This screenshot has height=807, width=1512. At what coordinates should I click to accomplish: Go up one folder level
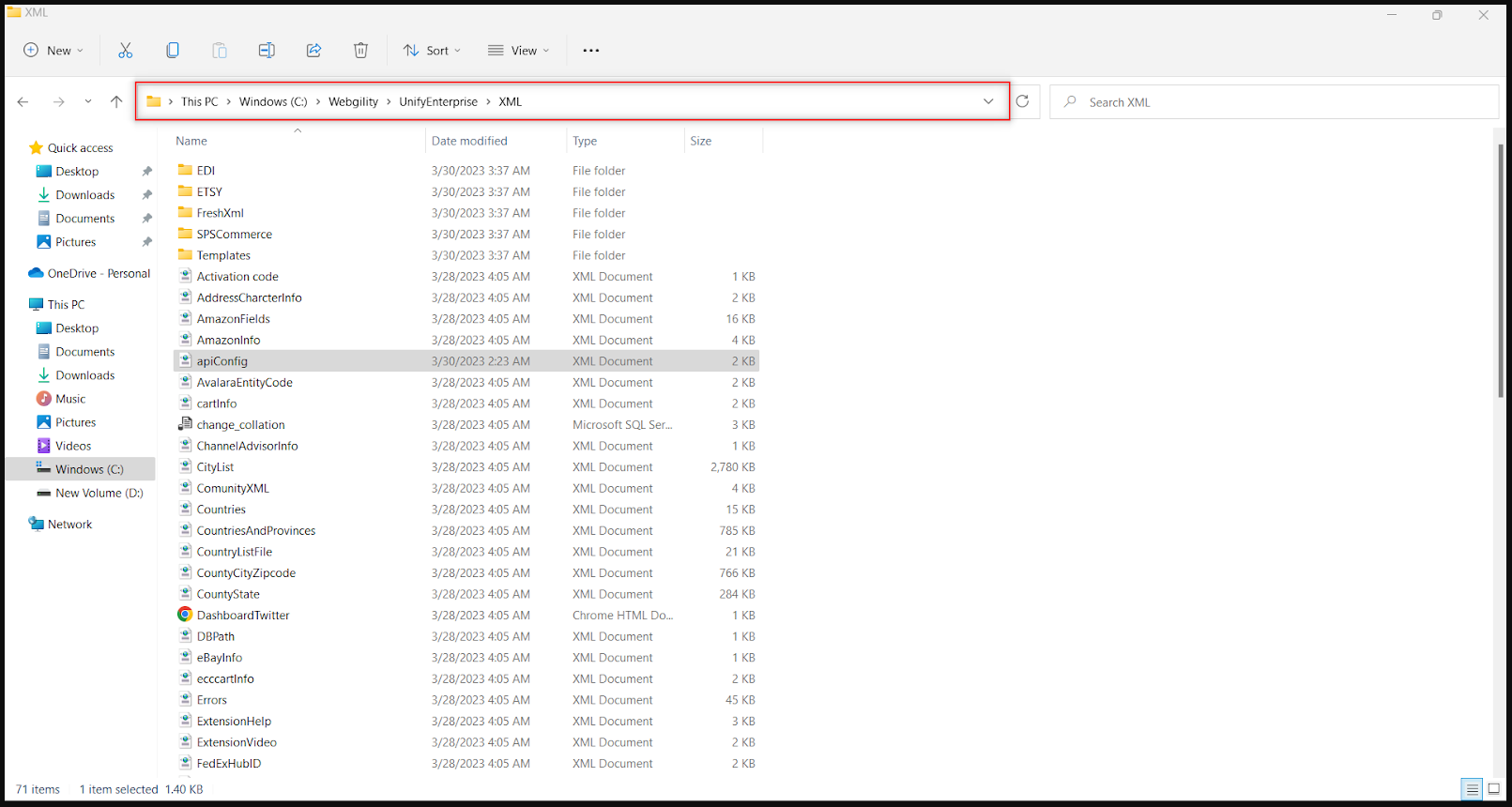pos(116,101)
